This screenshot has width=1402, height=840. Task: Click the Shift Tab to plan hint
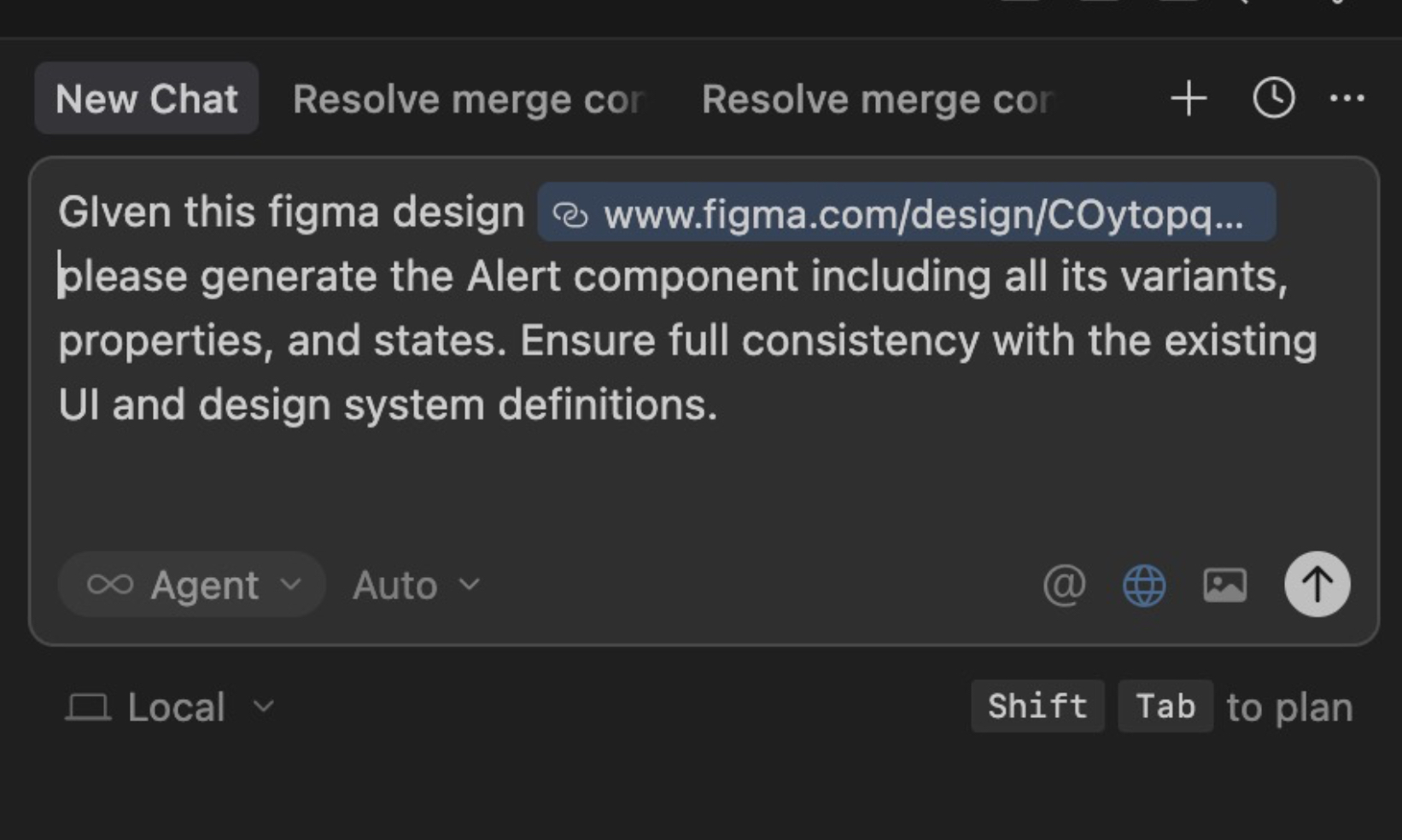click(x=1161, y=706)
